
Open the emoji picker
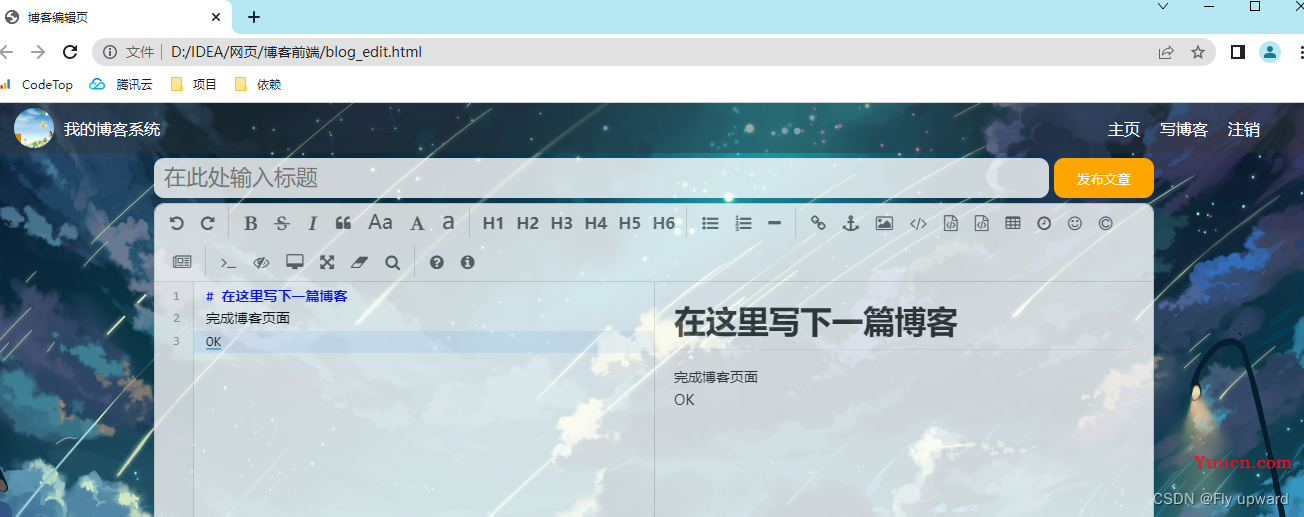pyautogui.click(x=1075, y=223)
